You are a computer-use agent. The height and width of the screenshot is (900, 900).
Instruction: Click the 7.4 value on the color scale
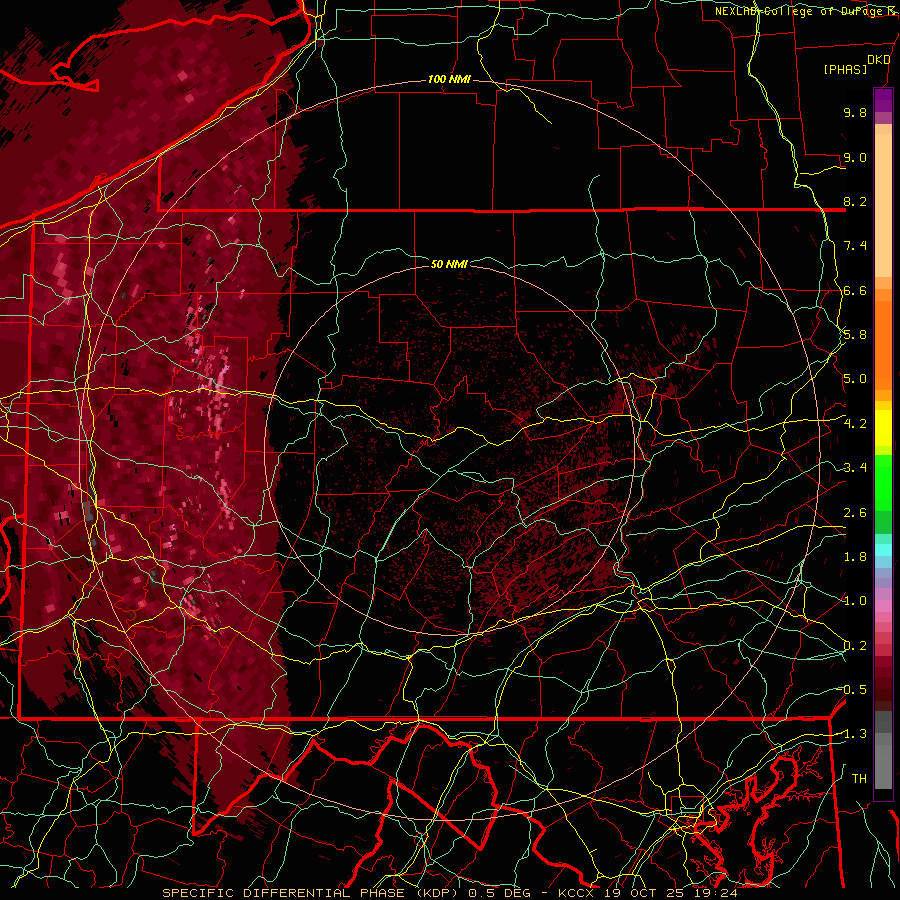[x=855, y=246]
